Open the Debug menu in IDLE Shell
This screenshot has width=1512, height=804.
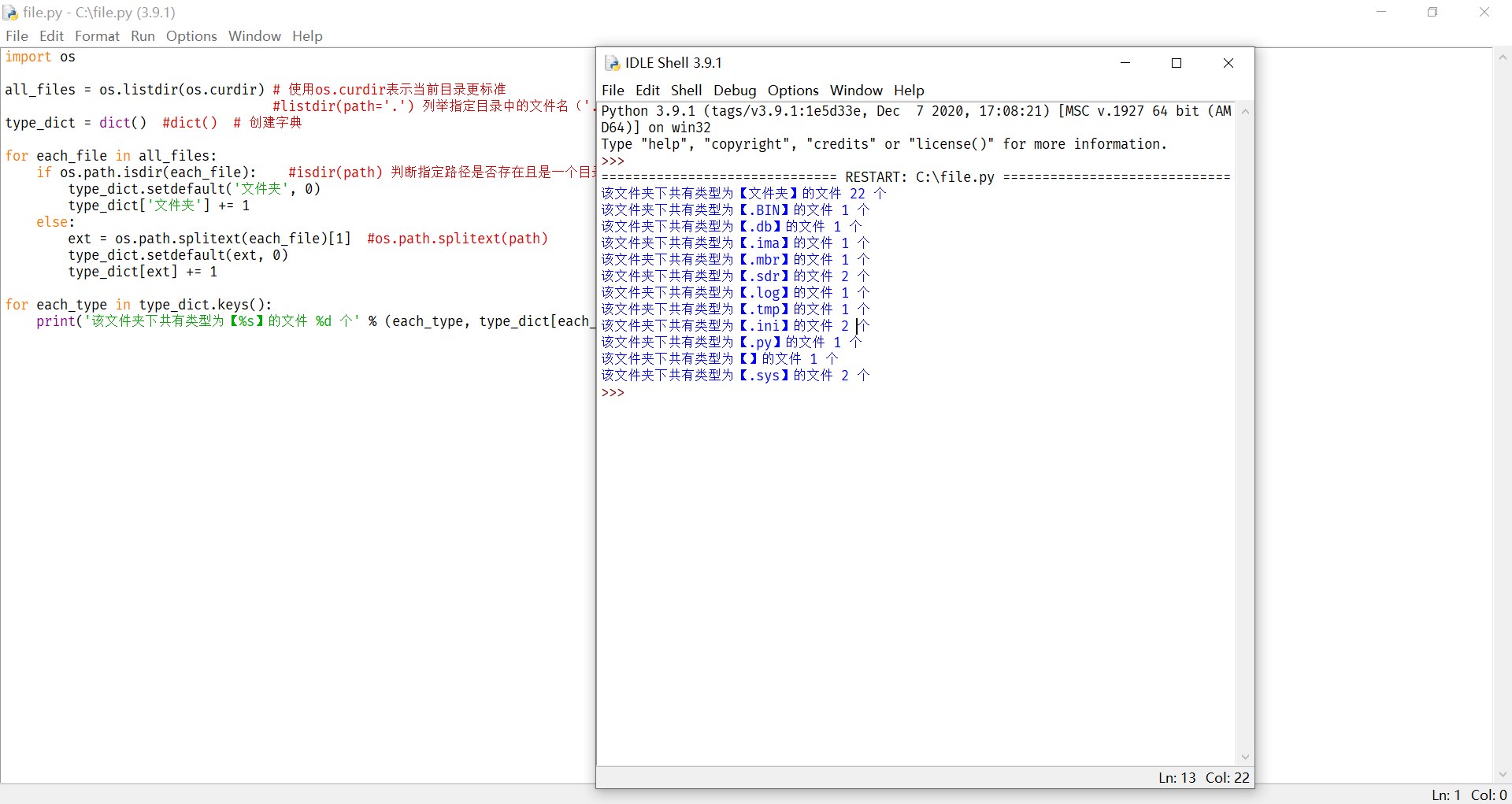click(735, 91)
